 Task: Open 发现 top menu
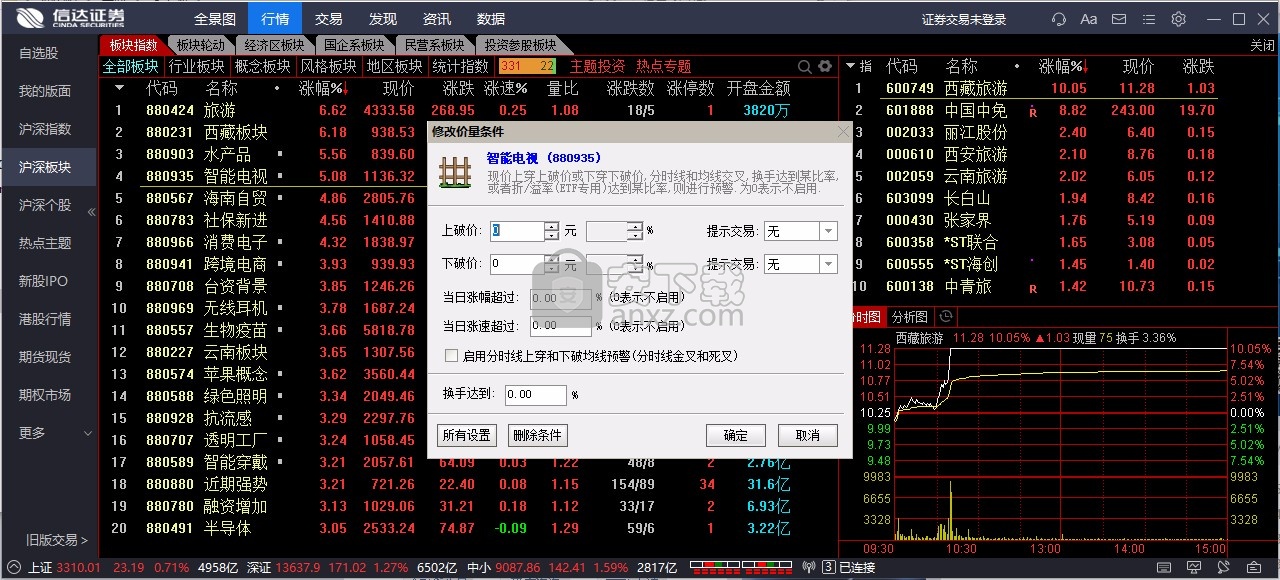(x=382, y=19)
